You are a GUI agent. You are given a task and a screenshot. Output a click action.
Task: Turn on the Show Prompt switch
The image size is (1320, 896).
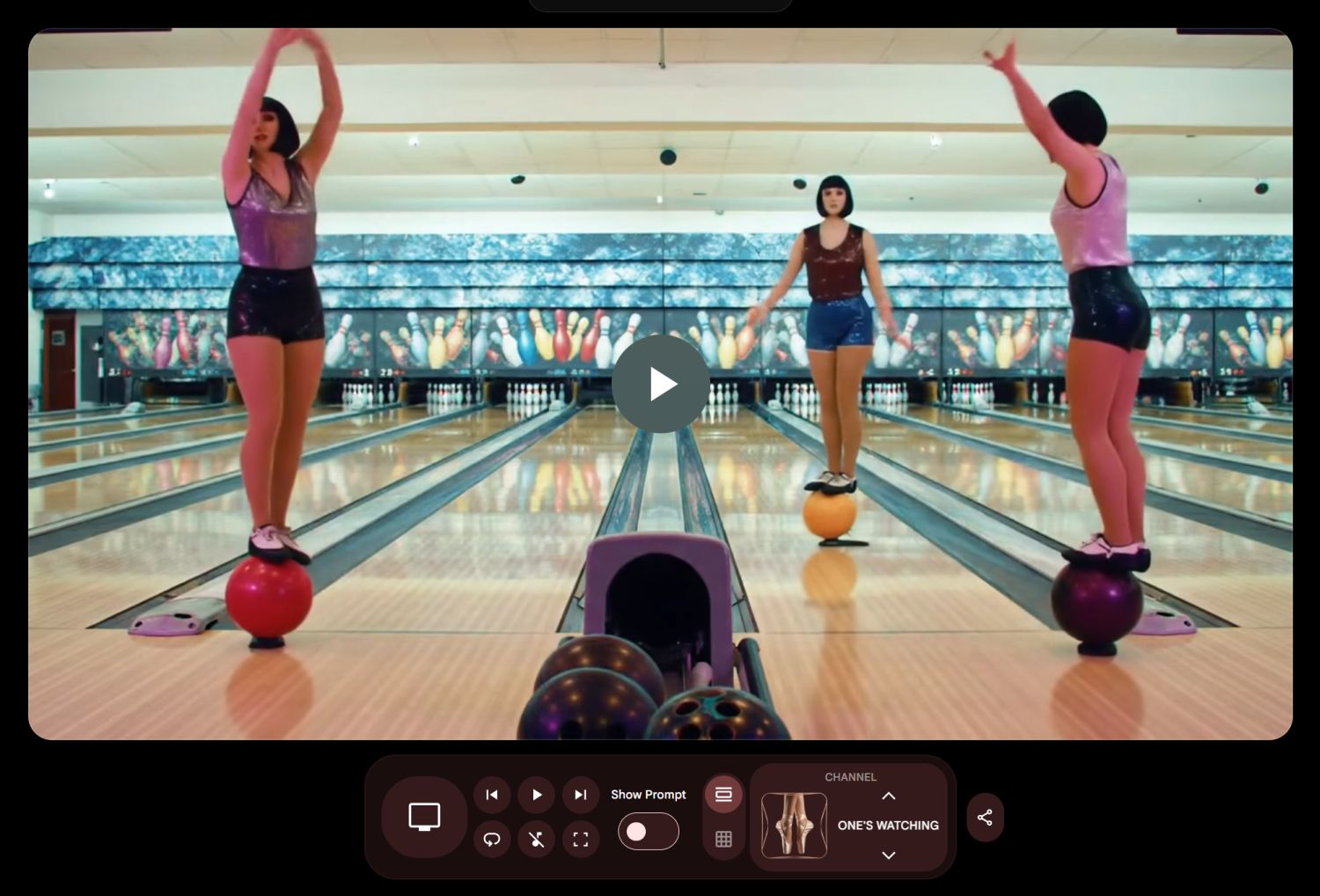coord(648,832)
